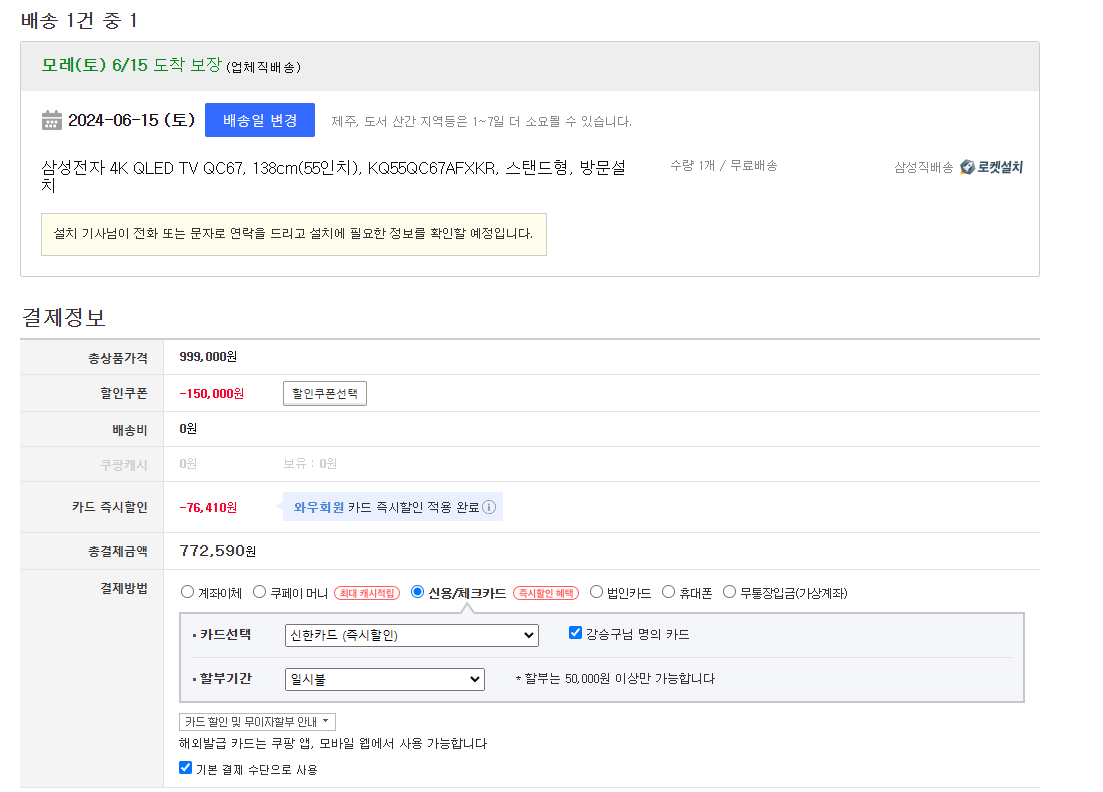Image resolution: width=1103 pixels, height=792 pixels.
Task: Toggle the 기본 결제 수단으로 사용 checkbox
Action: [x=186, y=768]
